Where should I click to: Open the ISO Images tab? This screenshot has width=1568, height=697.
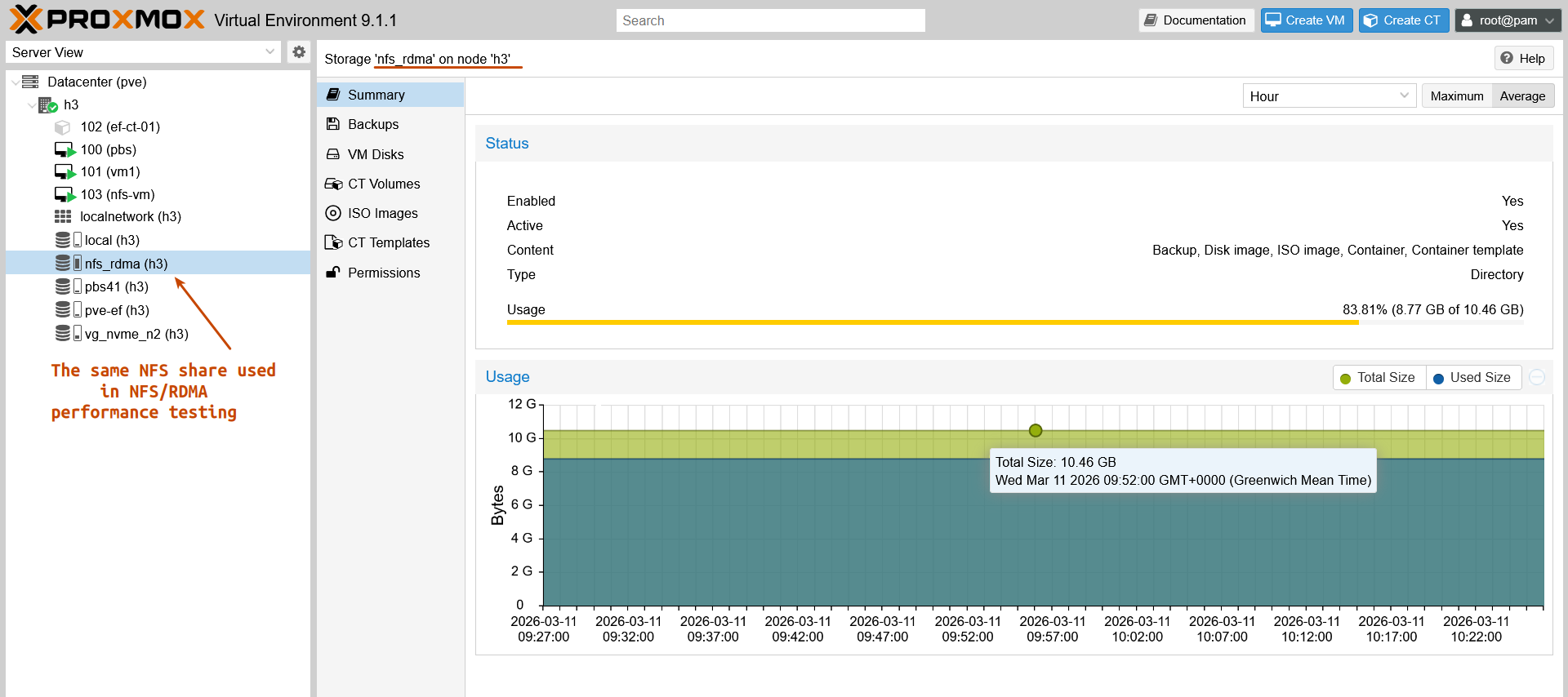point(390,213)
